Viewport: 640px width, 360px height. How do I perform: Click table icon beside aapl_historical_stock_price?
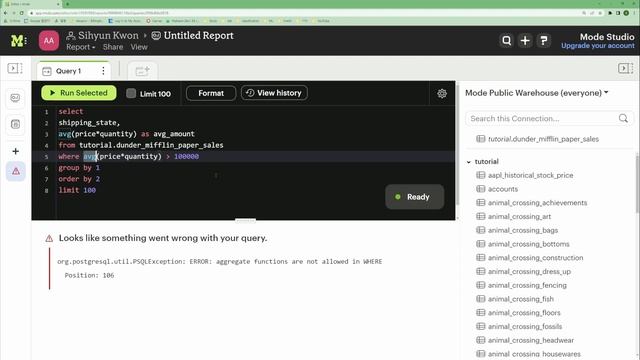pos(480,175)
